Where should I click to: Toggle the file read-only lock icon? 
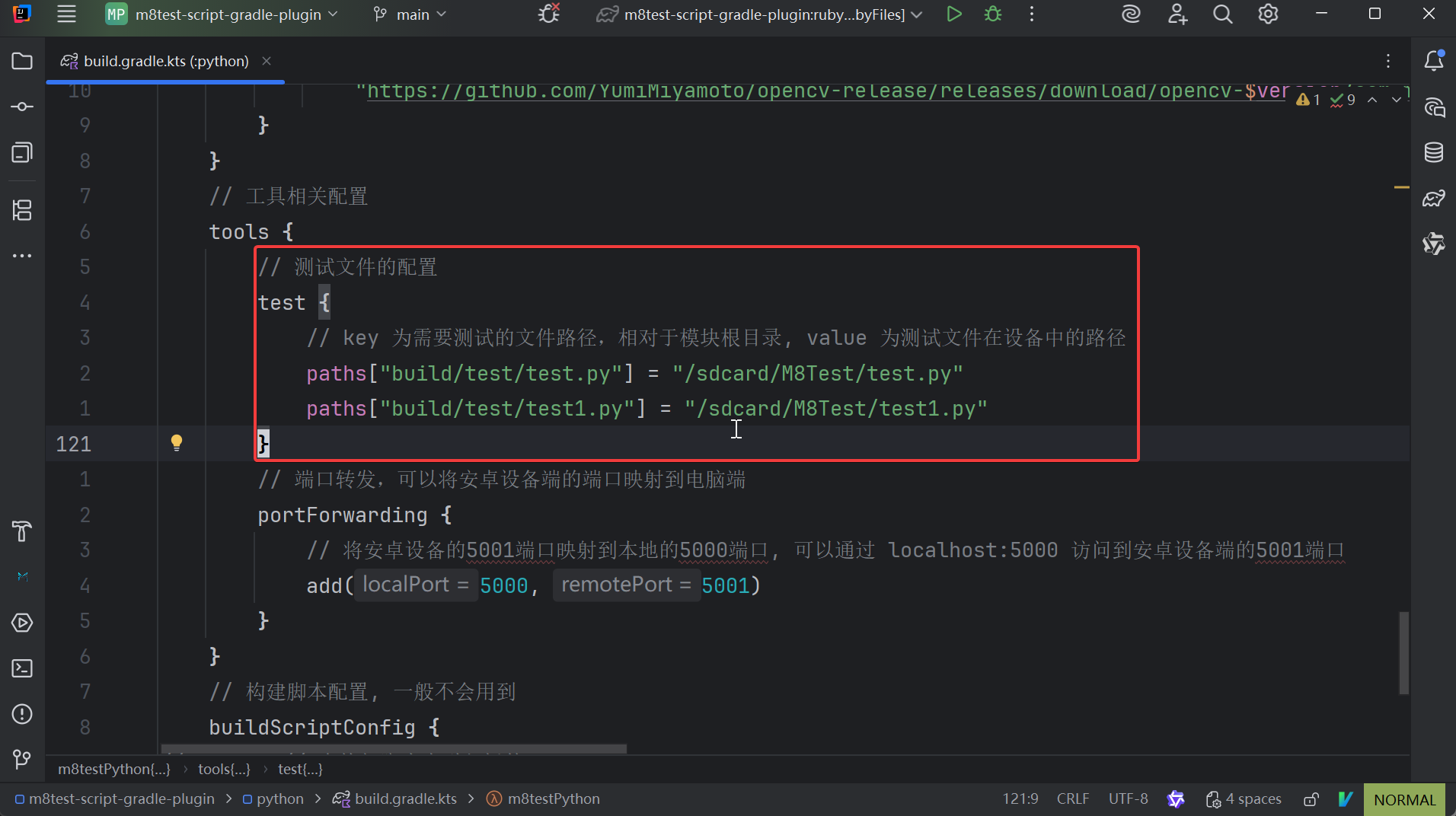click(x=1311, y=799)
